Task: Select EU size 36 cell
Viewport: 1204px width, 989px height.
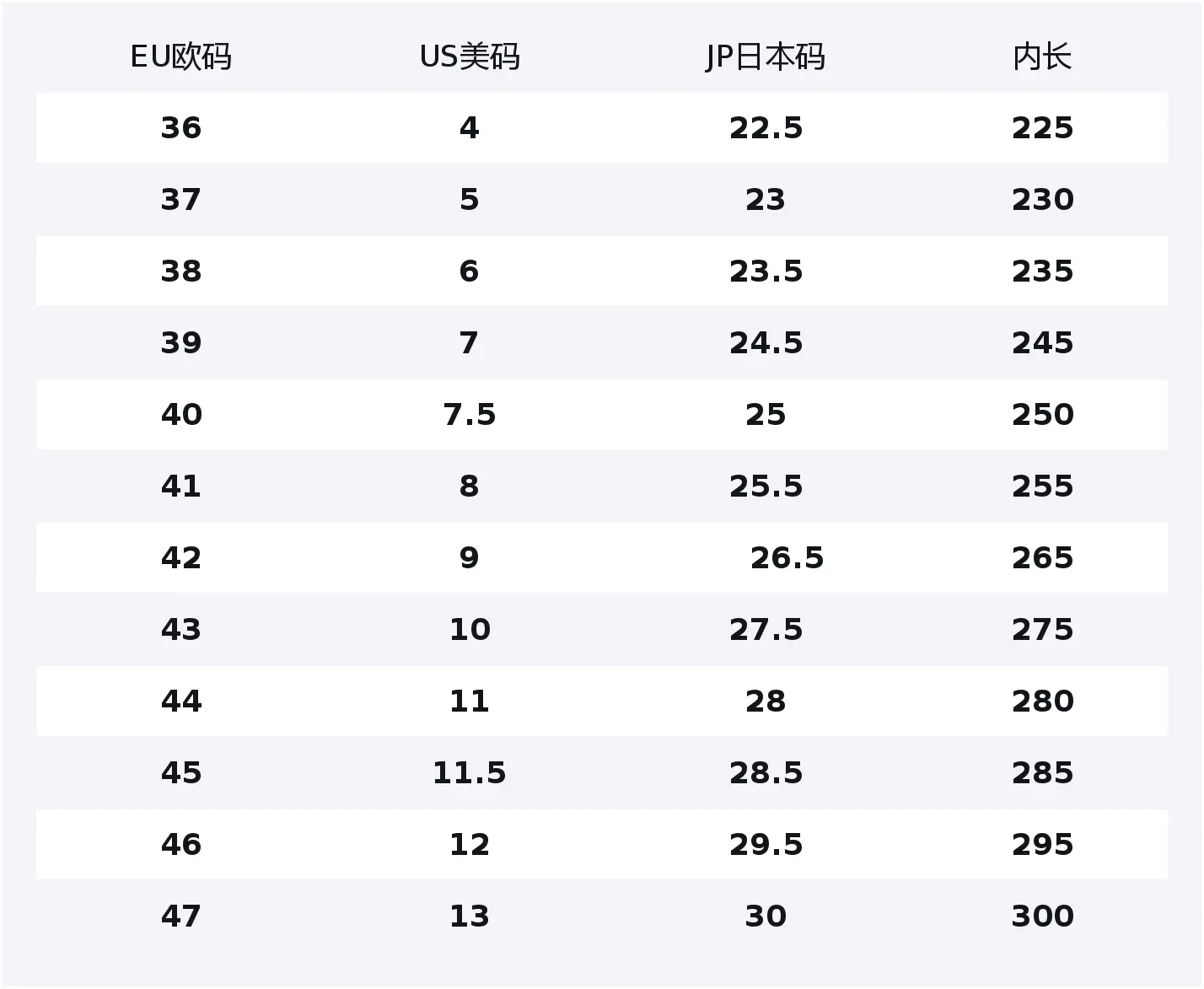Action: pyautogui.click(x=181, y=128)
